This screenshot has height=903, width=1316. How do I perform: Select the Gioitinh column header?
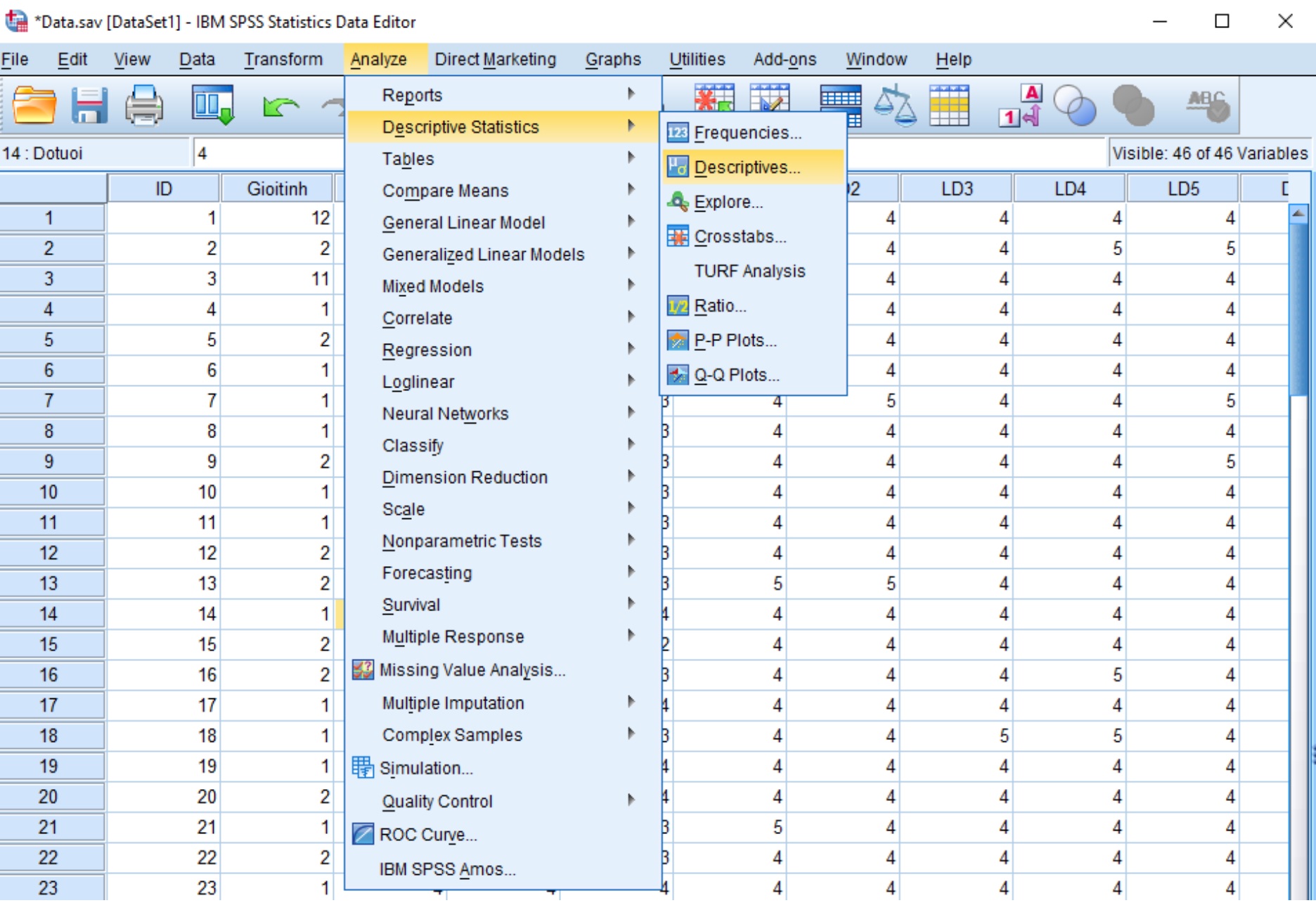277,188
